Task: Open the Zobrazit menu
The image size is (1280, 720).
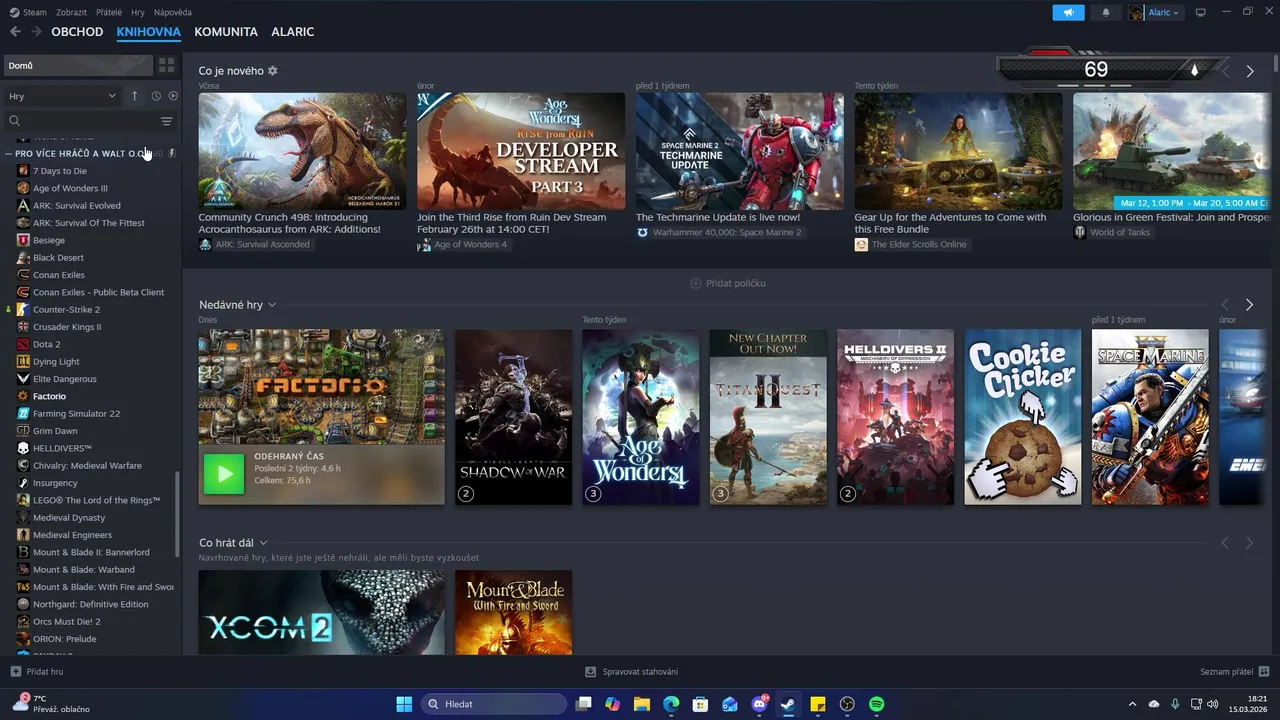Action: coord(71,12)
